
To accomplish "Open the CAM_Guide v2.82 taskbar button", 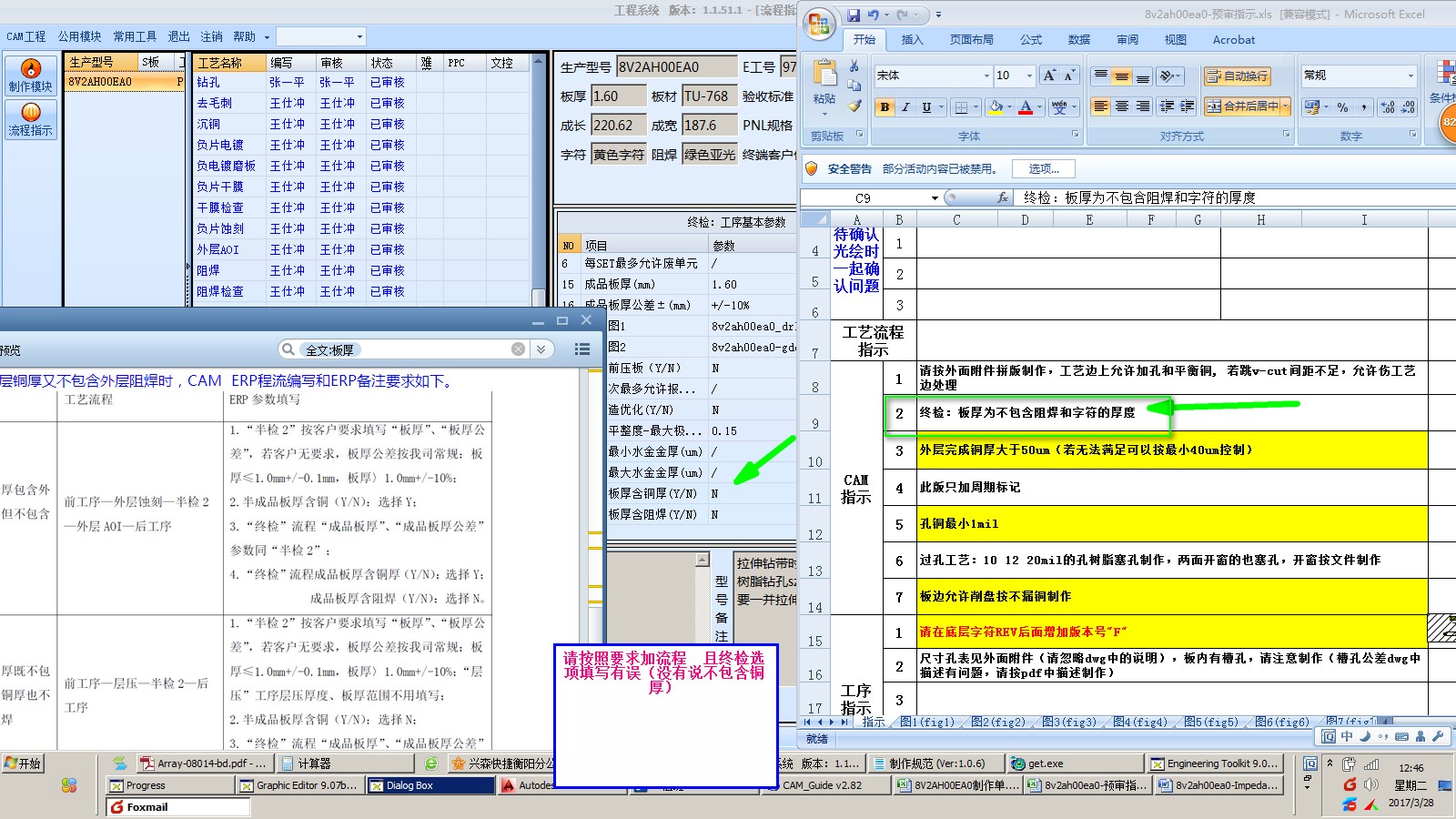I will (x=828, y=785).
